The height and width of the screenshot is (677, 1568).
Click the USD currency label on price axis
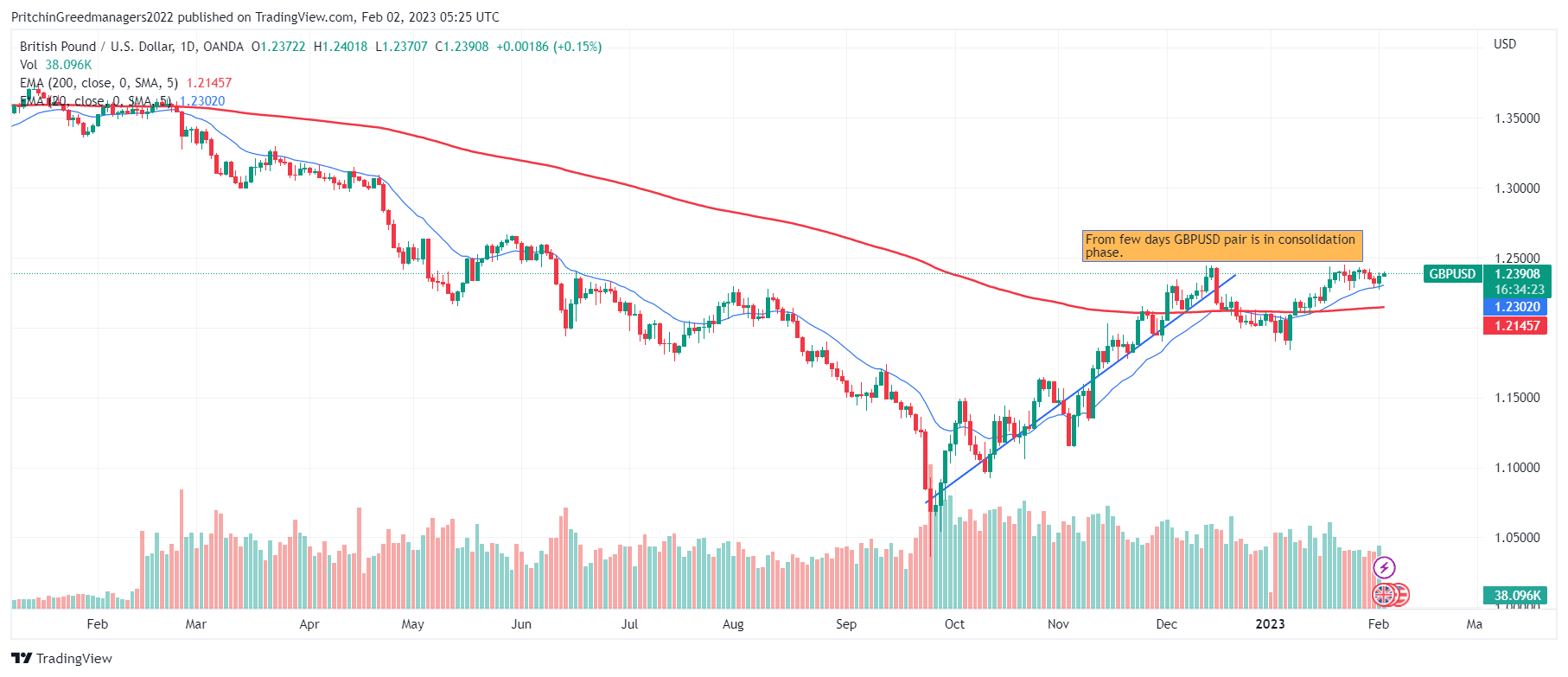point(1505,44)
